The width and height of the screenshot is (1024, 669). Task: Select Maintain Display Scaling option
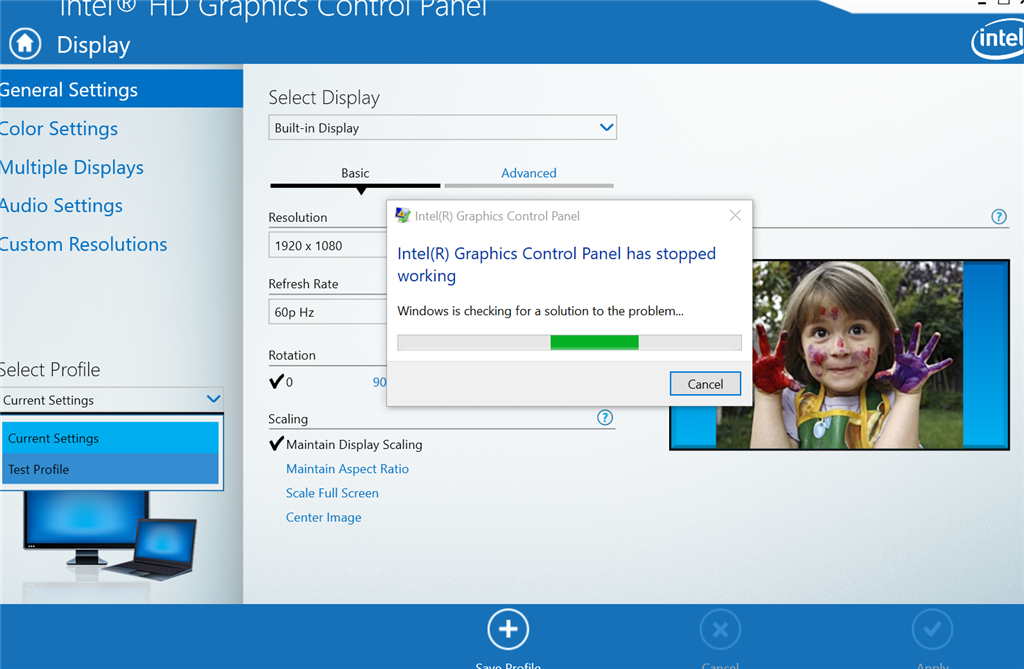(346, 444)
